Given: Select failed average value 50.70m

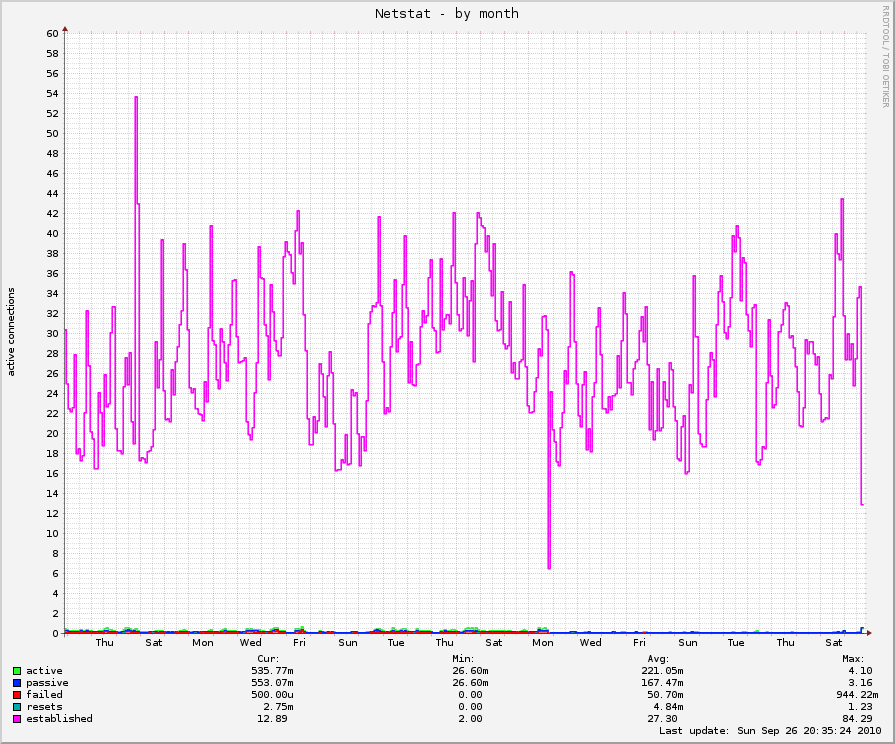Looking at the screenshot, I should pos(665,695).
